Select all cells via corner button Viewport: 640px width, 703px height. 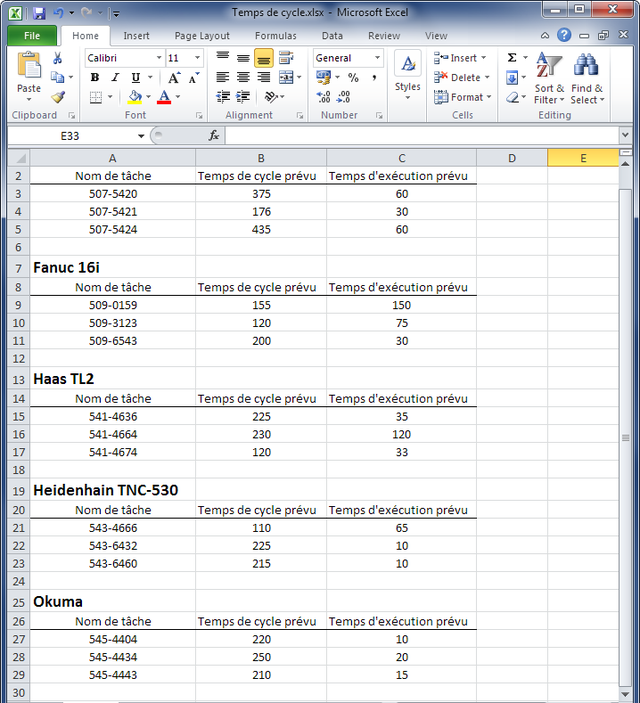(x=18, y=158)
